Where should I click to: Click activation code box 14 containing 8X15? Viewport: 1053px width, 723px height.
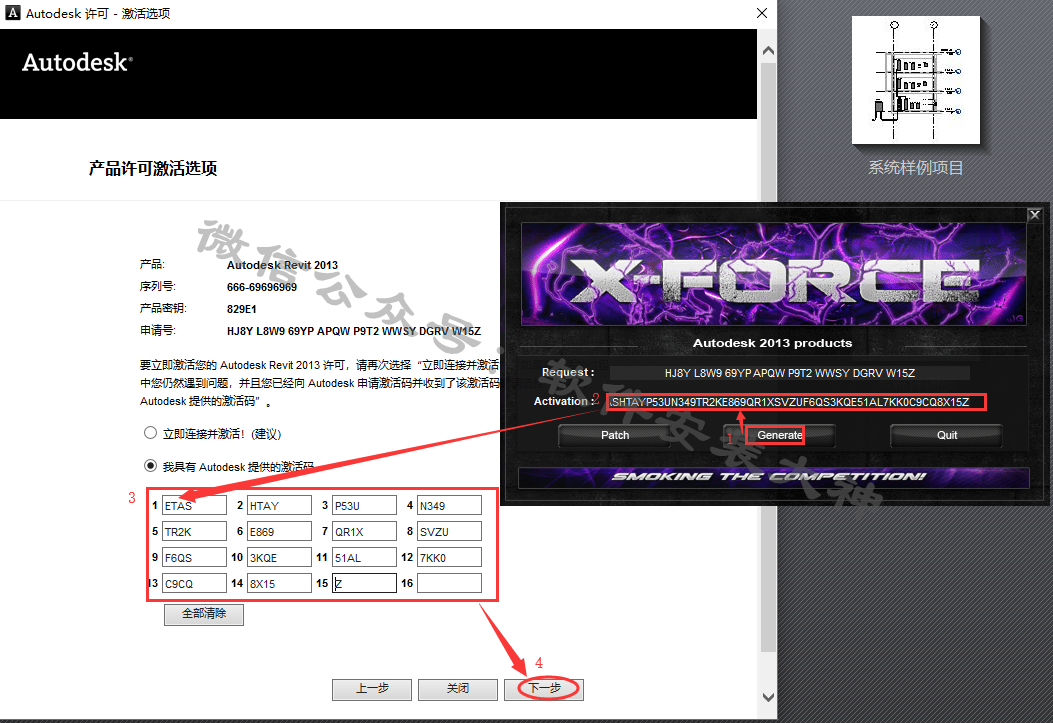tap(279, 583)
